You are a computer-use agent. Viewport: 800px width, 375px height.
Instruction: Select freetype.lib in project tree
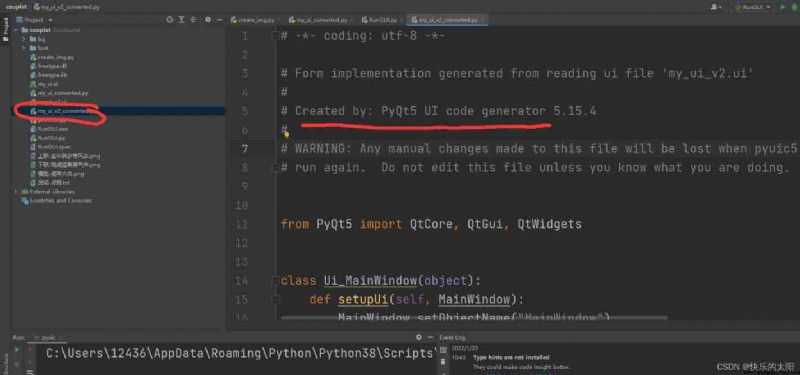tap(52, 75)
